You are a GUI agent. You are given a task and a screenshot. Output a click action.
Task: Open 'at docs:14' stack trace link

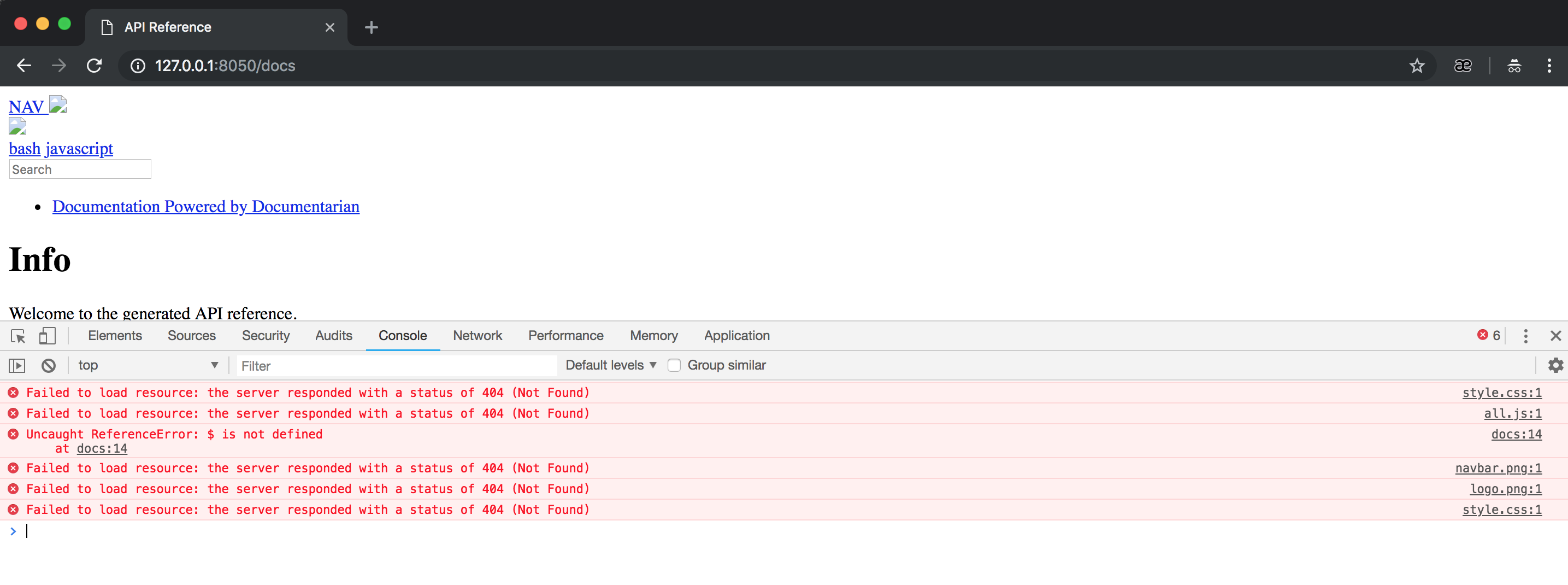click(x=102, y=449)
